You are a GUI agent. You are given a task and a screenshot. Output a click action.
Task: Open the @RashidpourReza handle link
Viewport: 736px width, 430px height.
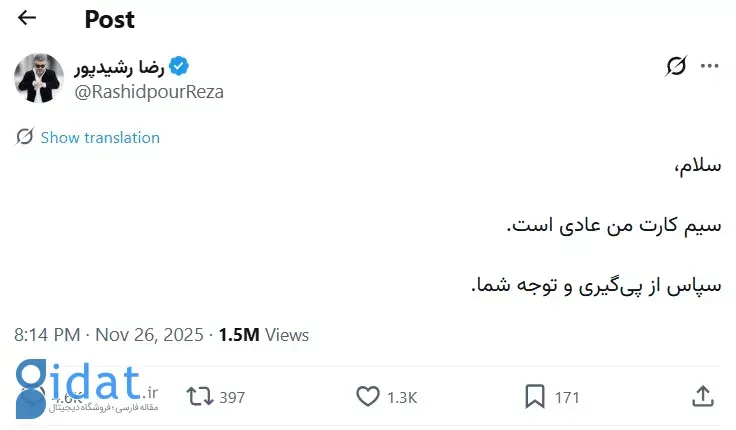point(149,92)
